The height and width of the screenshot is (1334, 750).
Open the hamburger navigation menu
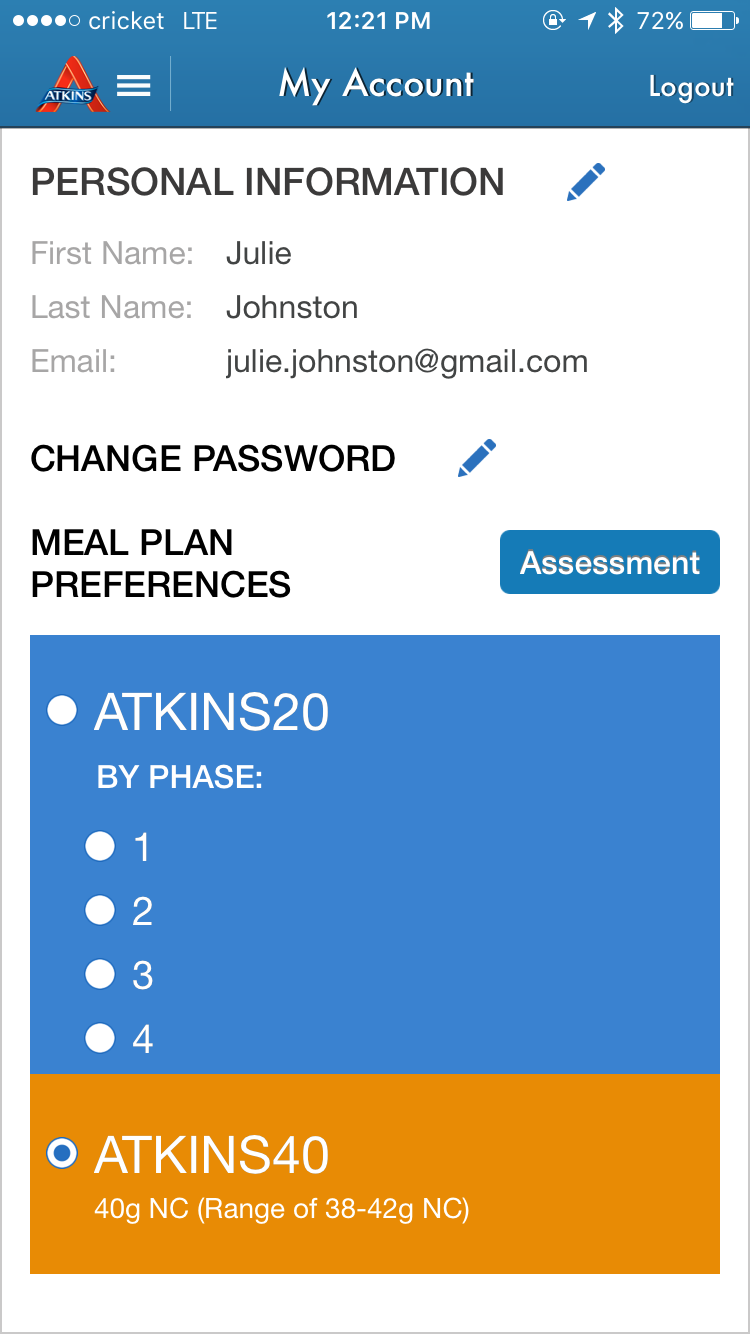click(x=134, y=86)
